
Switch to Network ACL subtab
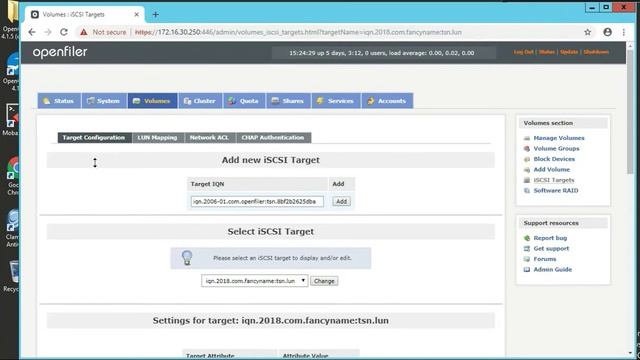tap(209, 138)
